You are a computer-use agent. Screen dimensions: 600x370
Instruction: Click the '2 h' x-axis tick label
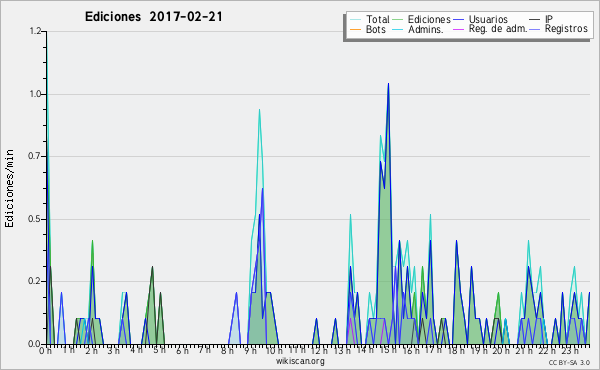point(91,351)
